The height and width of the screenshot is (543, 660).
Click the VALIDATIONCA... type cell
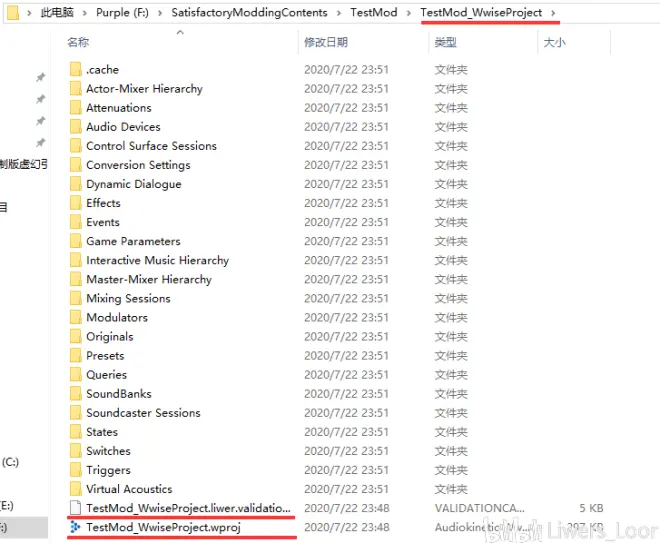pos(479,508)
